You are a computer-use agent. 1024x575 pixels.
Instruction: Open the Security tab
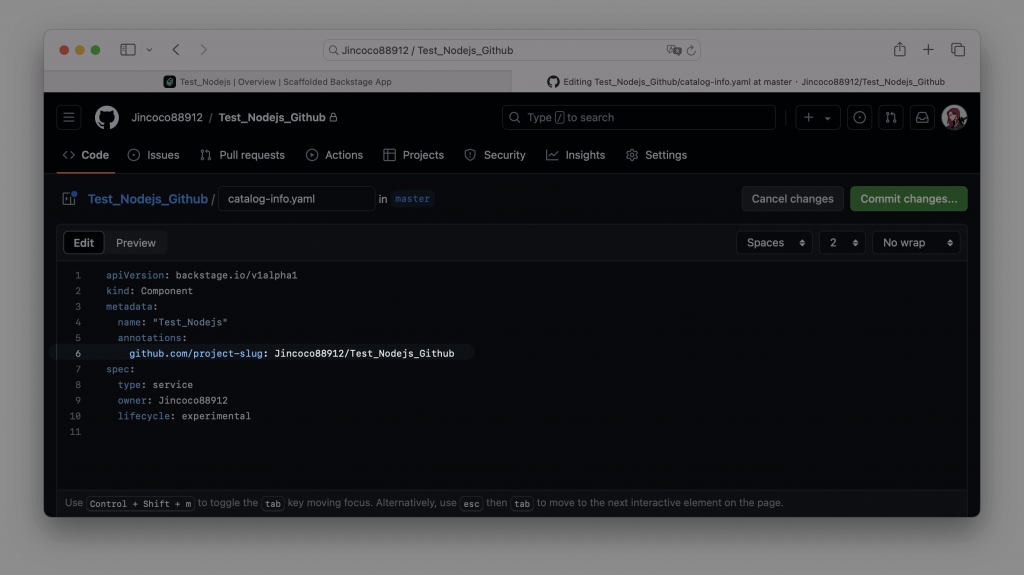click(495, 155)
